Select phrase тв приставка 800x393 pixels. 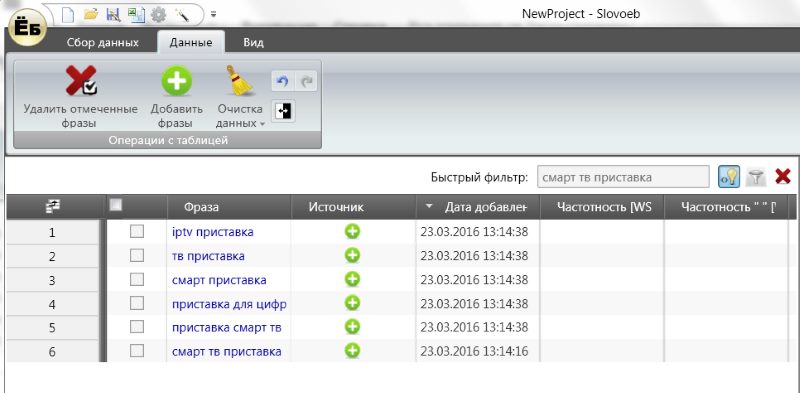tap(208, 256)
